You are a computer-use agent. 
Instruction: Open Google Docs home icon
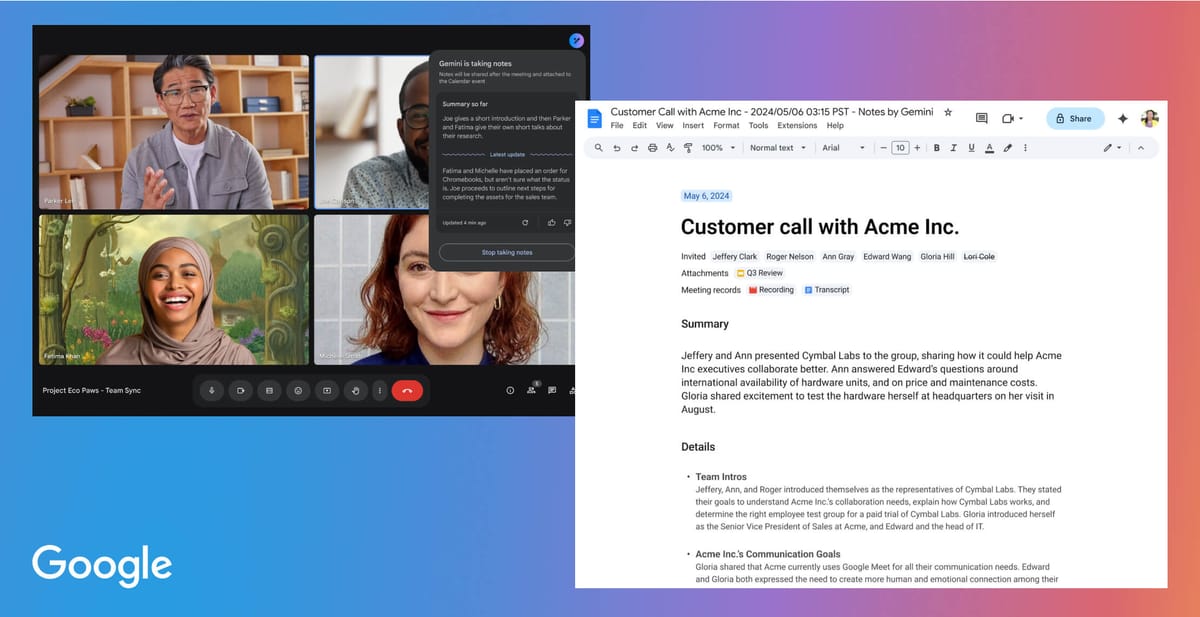594,119
